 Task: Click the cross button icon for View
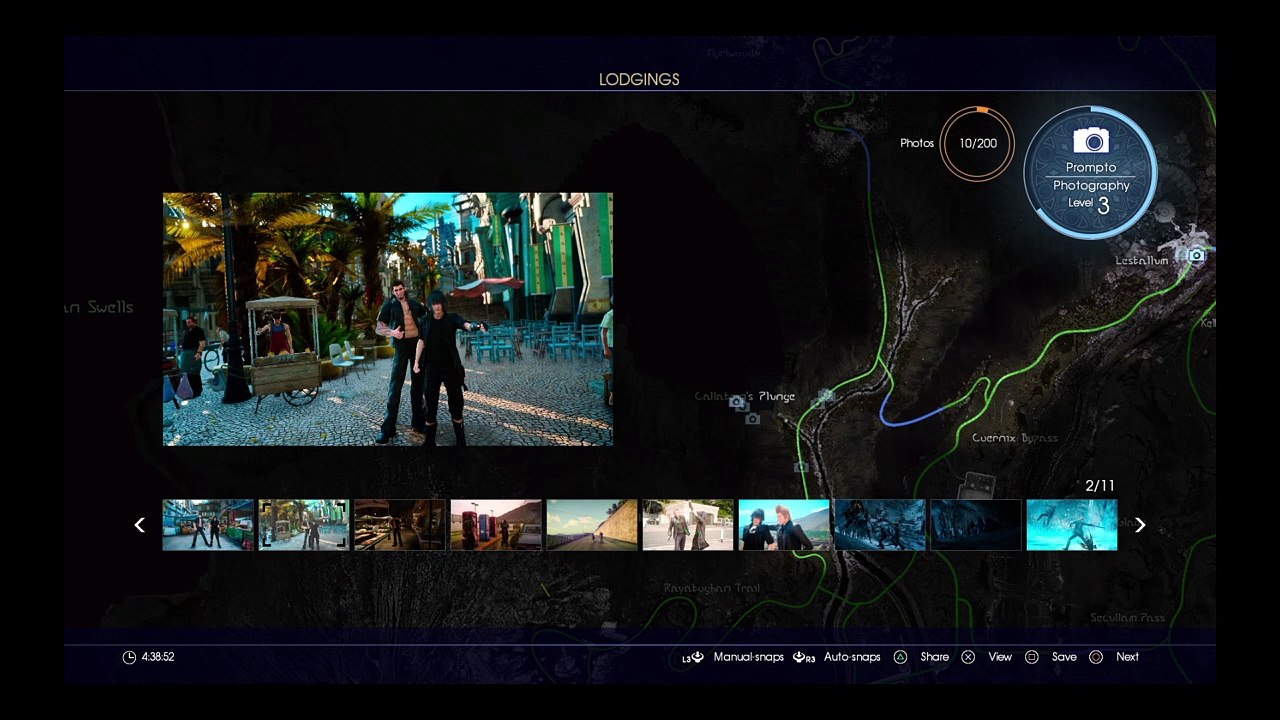tap(968, 657)
